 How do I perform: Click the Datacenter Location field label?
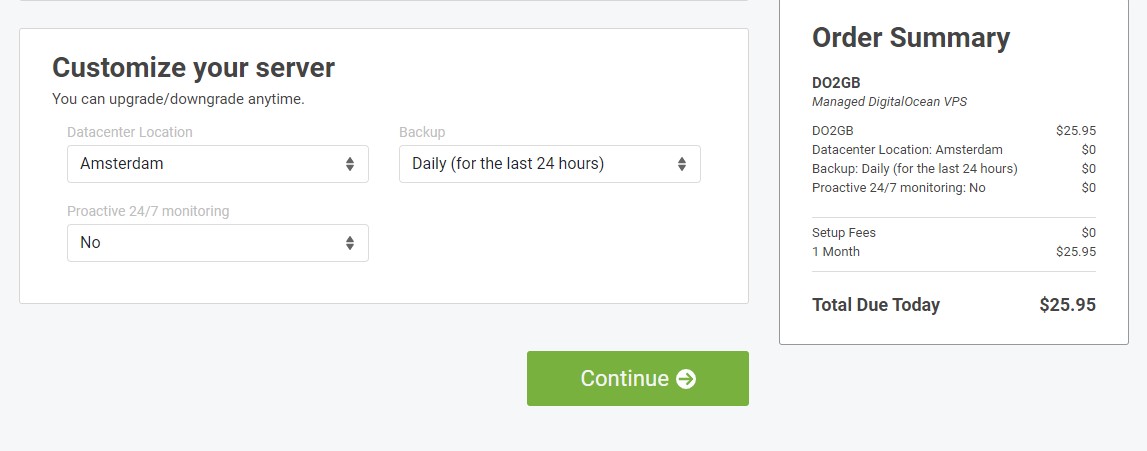point(130,132)
